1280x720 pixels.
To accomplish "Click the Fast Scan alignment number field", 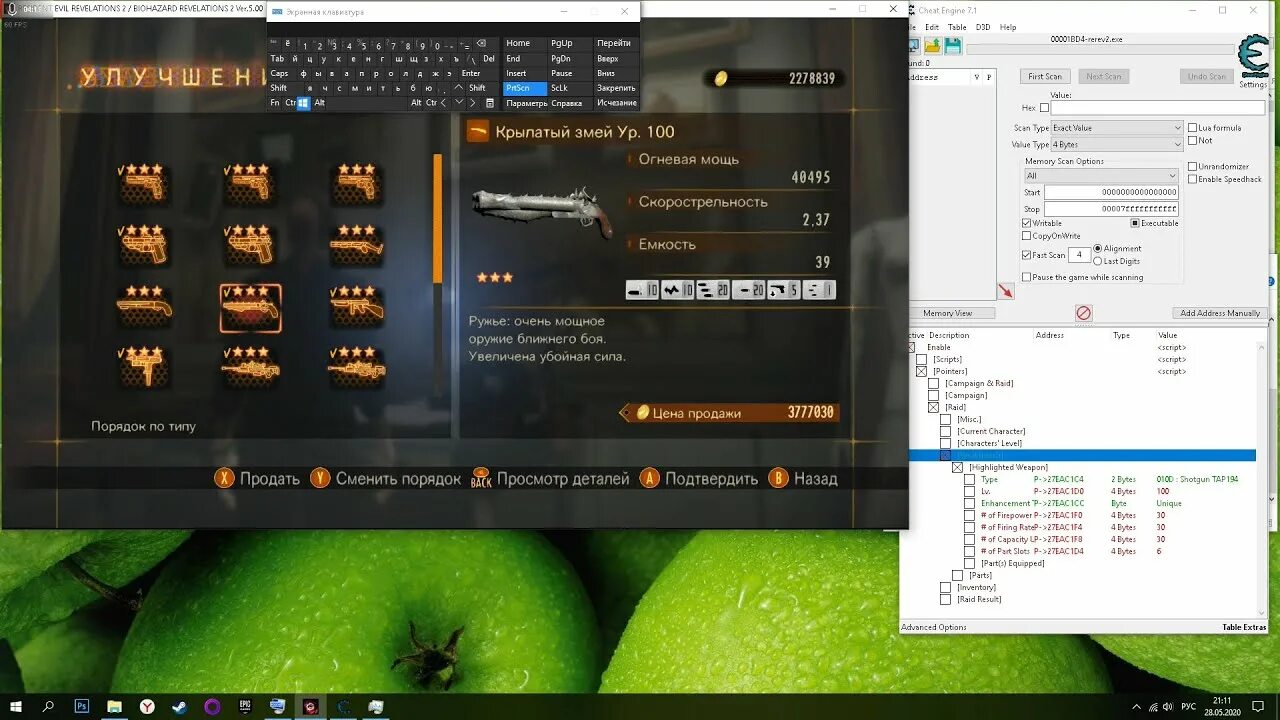I will coord(1079,255).
